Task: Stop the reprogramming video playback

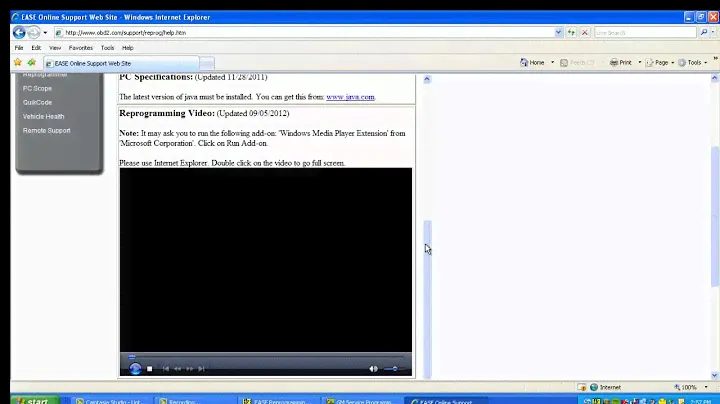Action: 150,369
